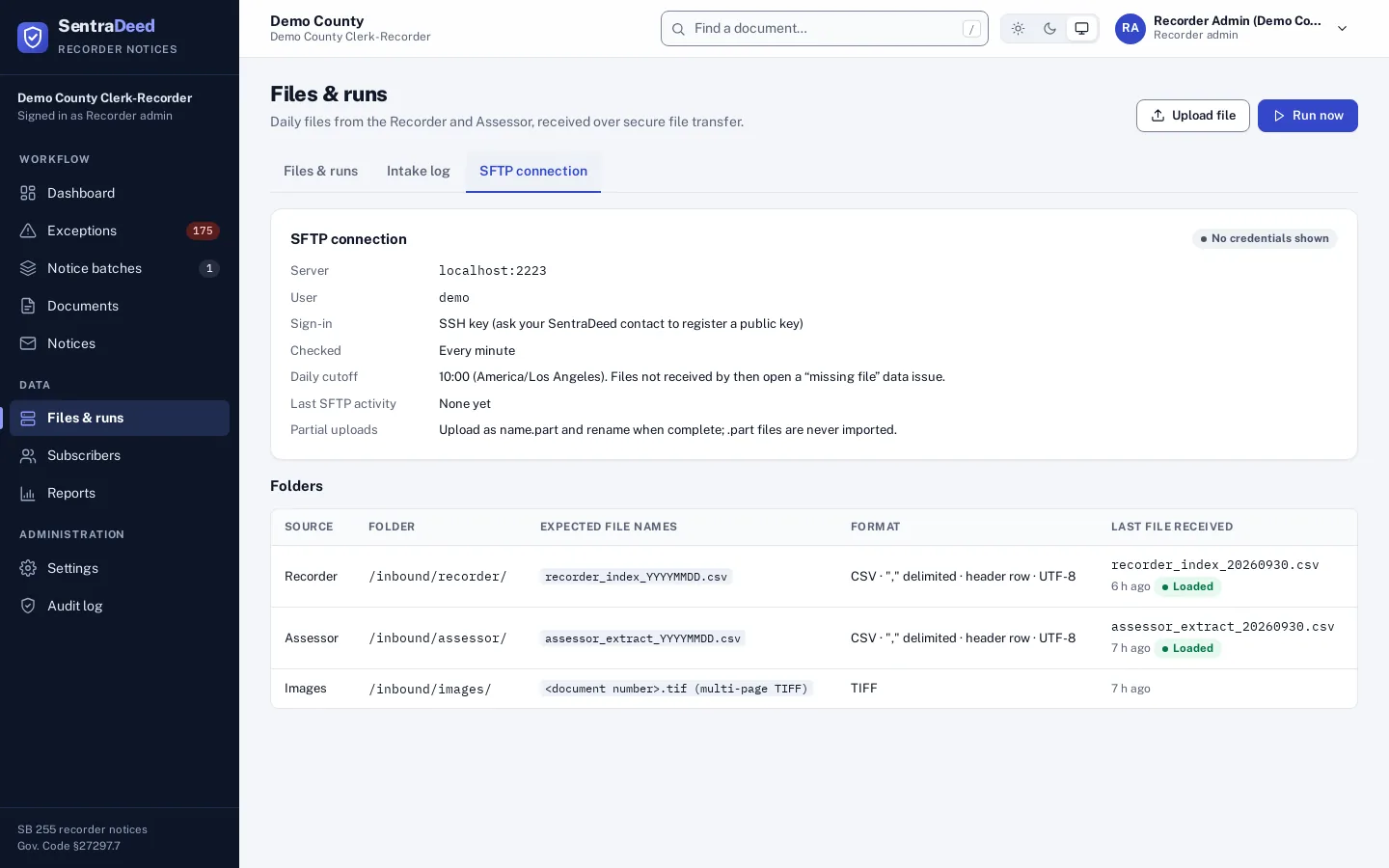Click the Notices envelope icon

[x=28, y=343]
